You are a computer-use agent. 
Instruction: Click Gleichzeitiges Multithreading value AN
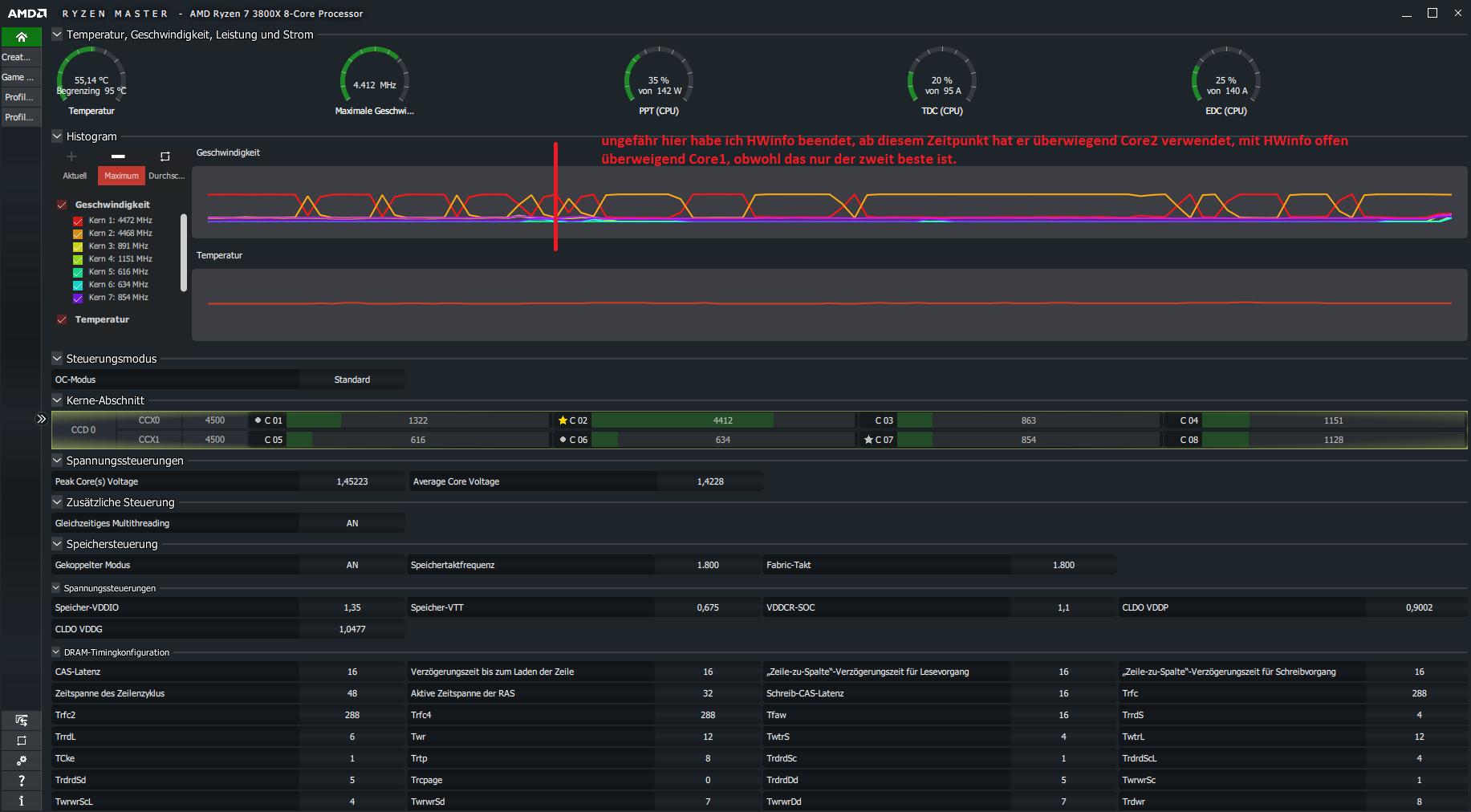352,523
